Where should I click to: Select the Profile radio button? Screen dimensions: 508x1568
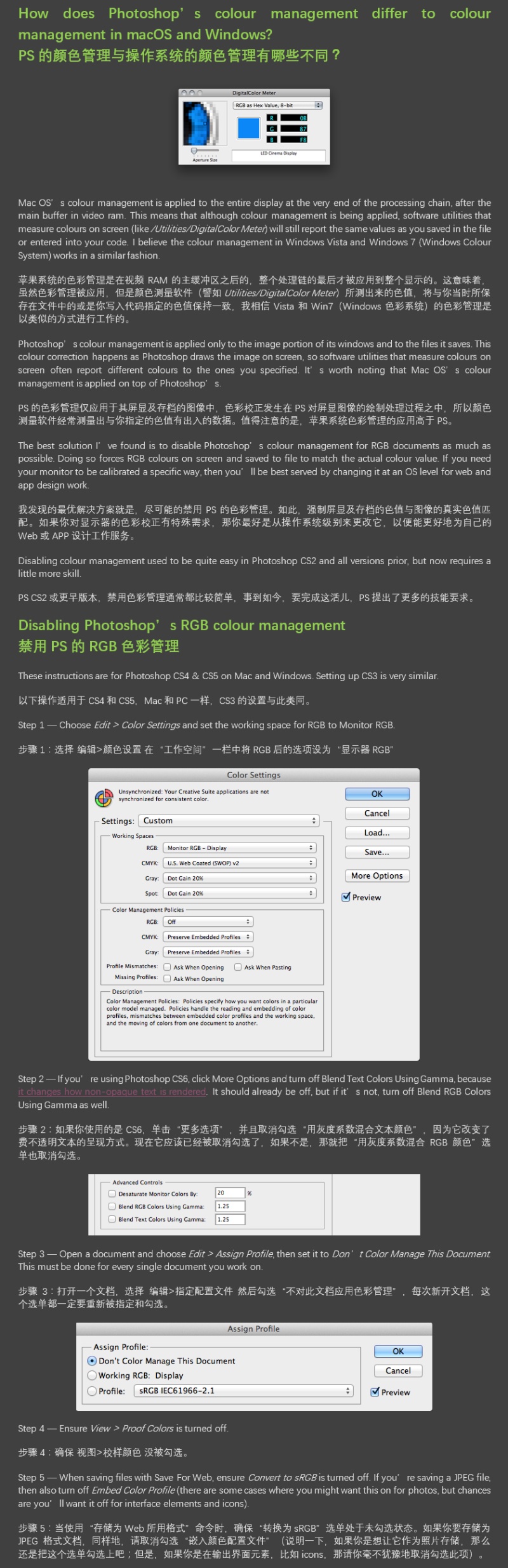point(92,1391)
